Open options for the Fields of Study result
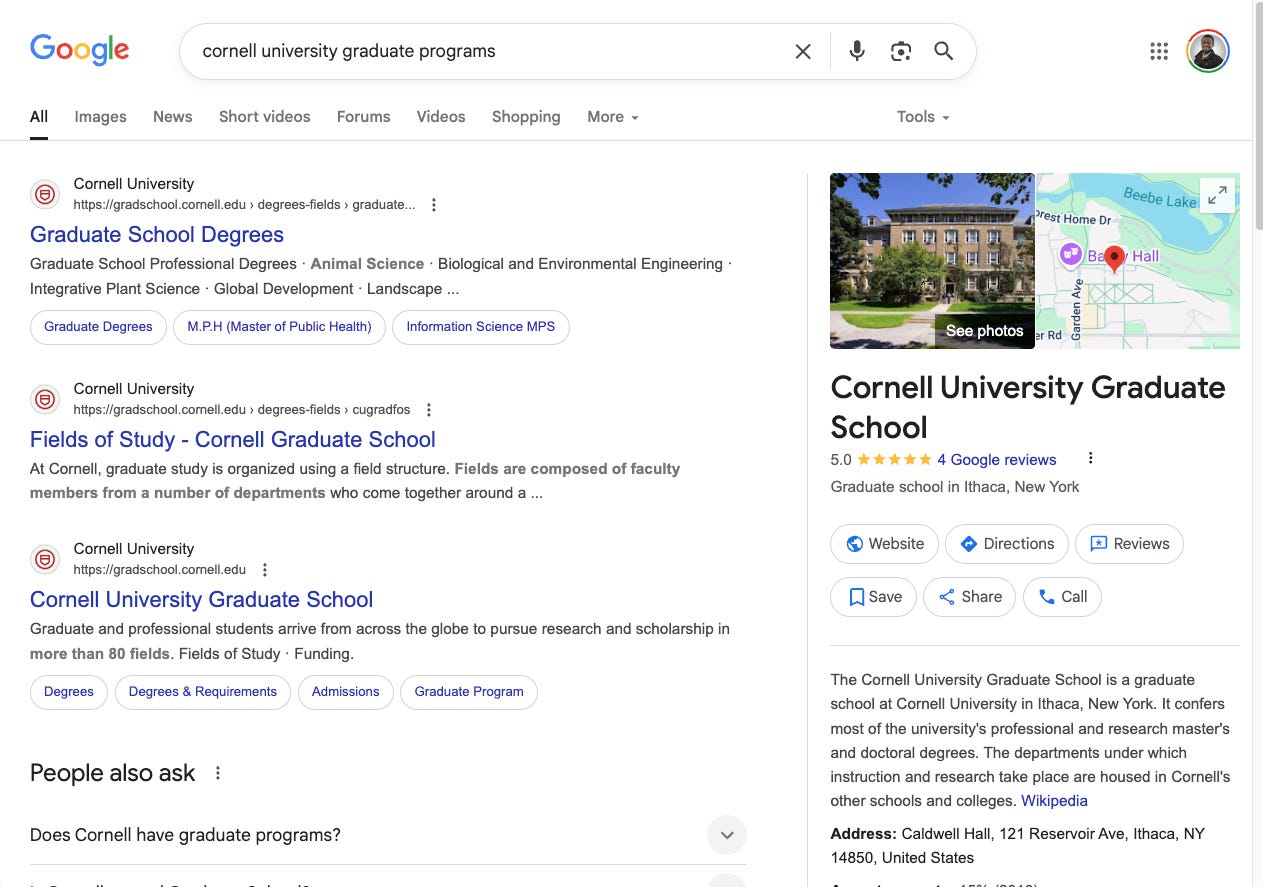This screenshot has width=1263, height=887. (x=429, y=410)
